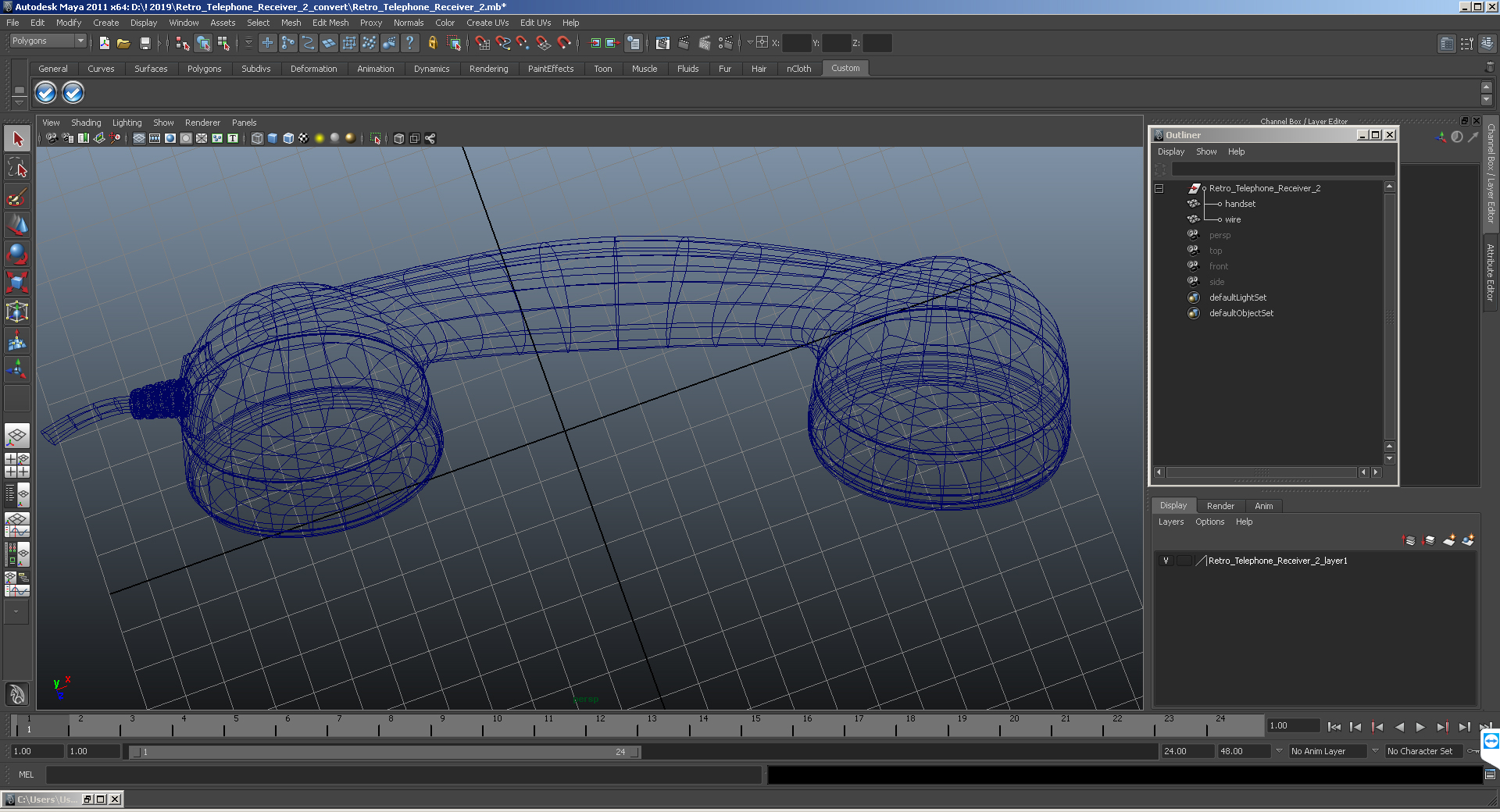Select defaultLightSet in the Outliner

tap(1237, 297)
